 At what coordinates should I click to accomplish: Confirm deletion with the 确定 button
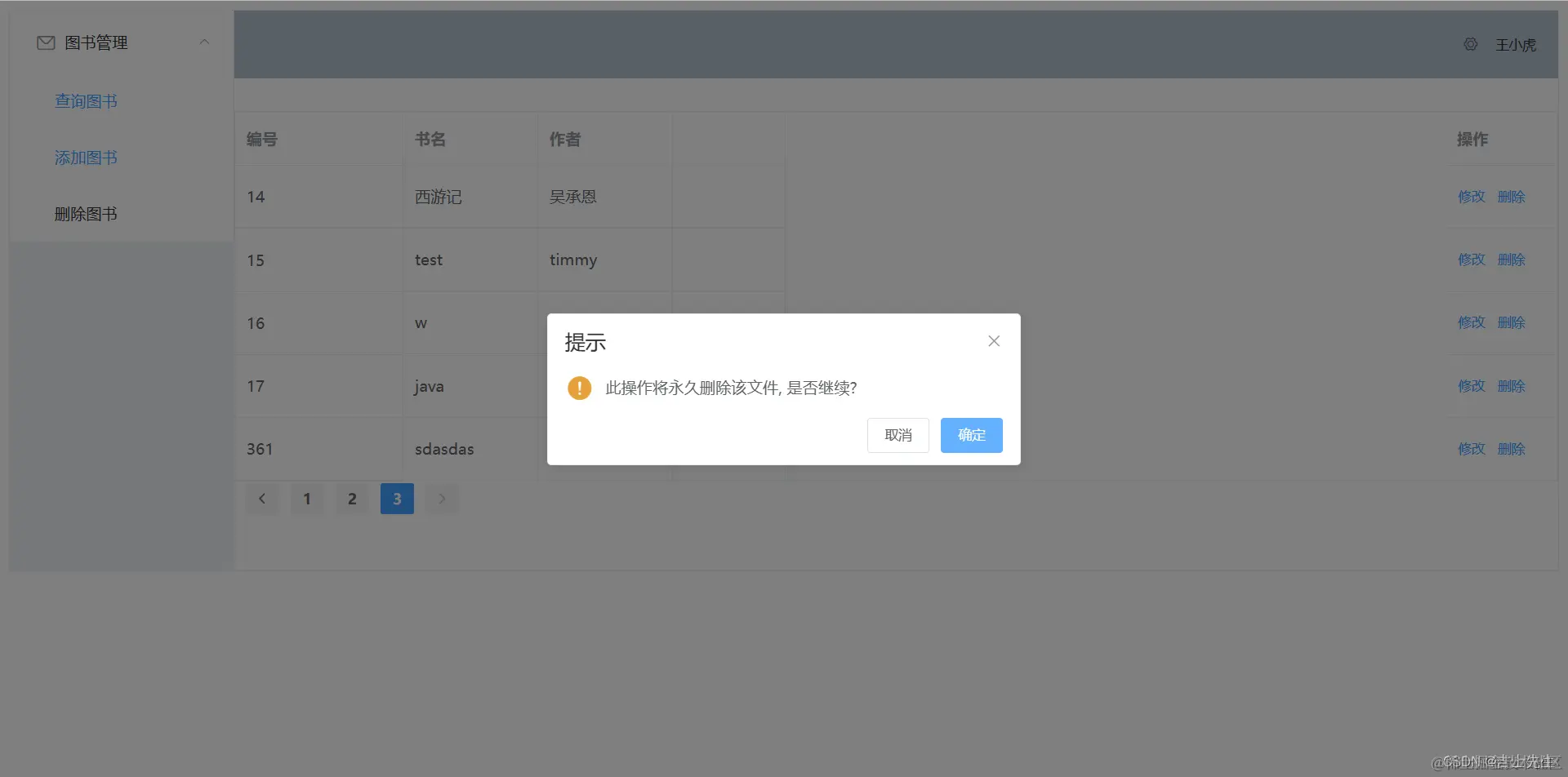click(971, 435)
